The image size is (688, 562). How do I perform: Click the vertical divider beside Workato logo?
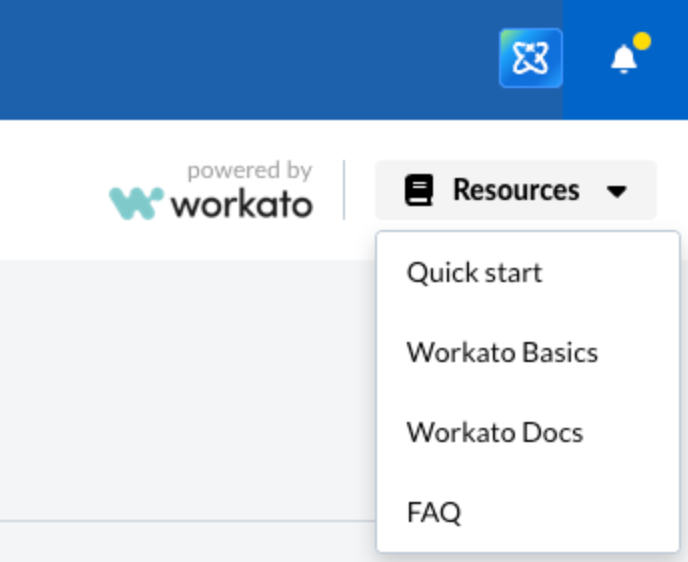click(x=344, y=189)
